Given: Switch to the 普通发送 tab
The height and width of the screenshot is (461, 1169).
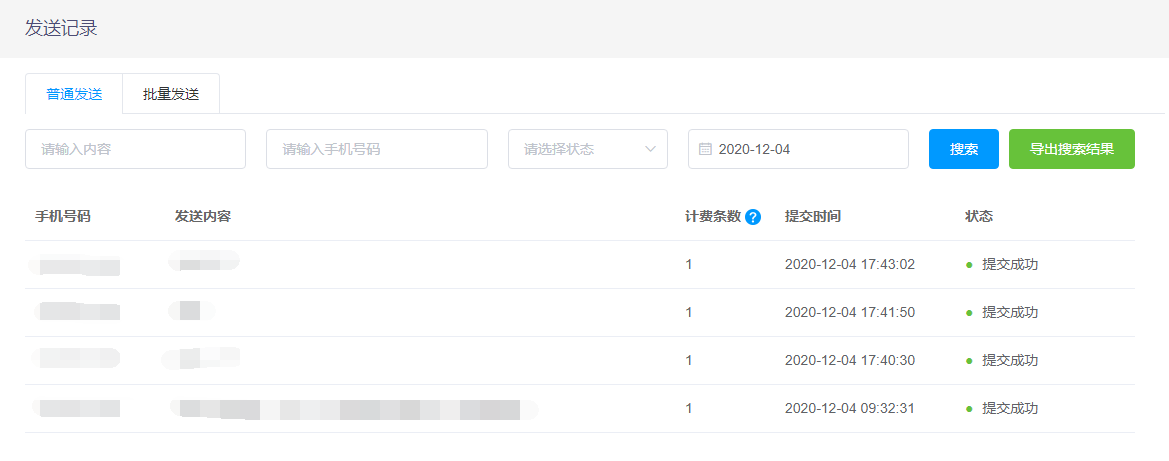Looking at the screenshot, I should click(74, 94).
